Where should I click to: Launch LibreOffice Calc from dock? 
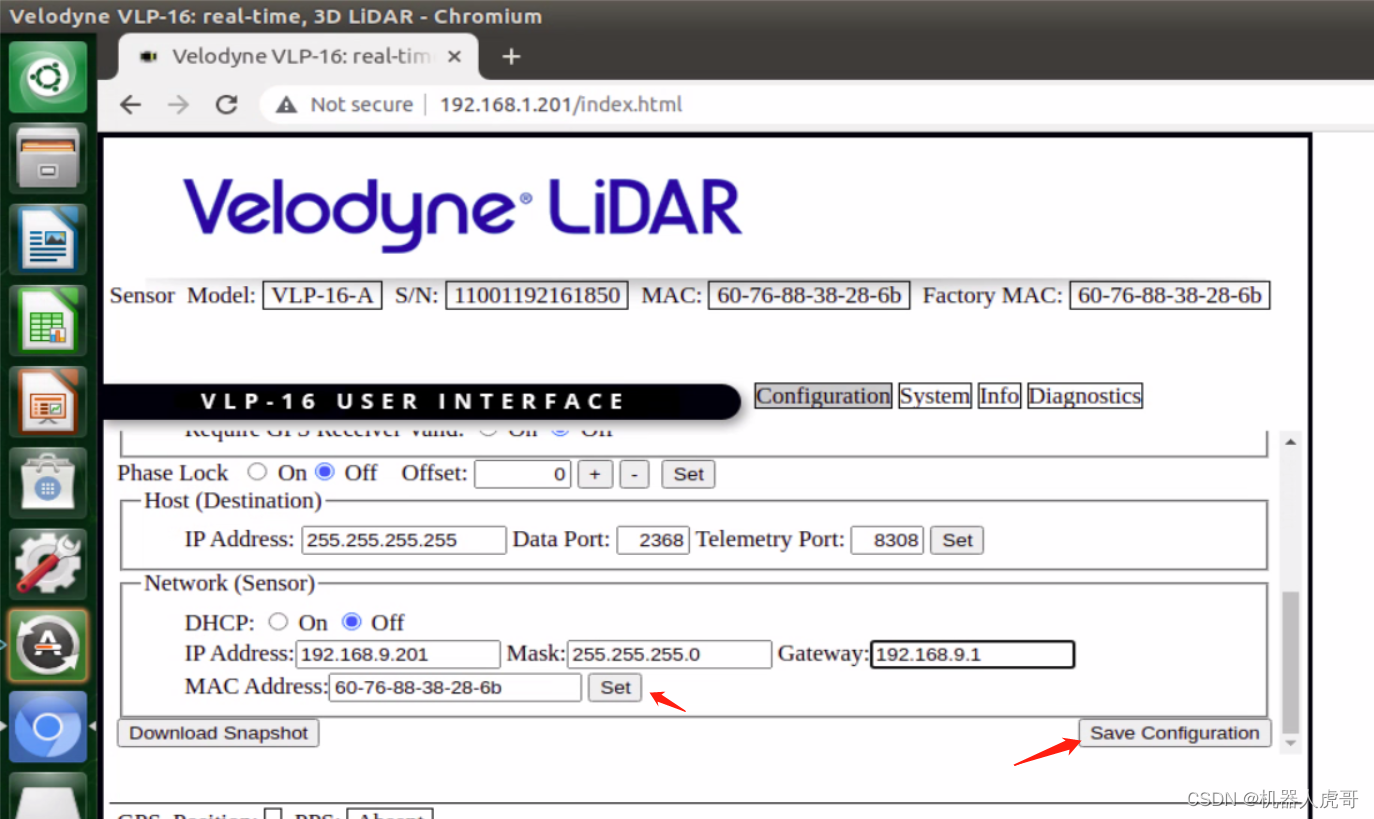tap(48, 320)
